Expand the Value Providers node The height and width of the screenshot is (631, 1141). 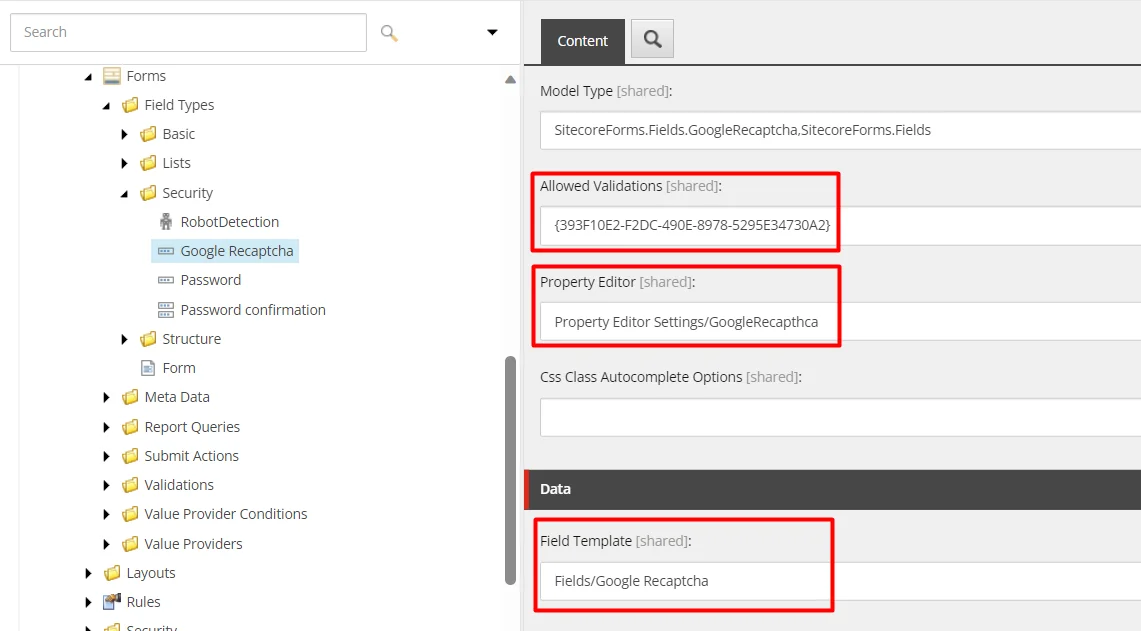coord(106,544)
